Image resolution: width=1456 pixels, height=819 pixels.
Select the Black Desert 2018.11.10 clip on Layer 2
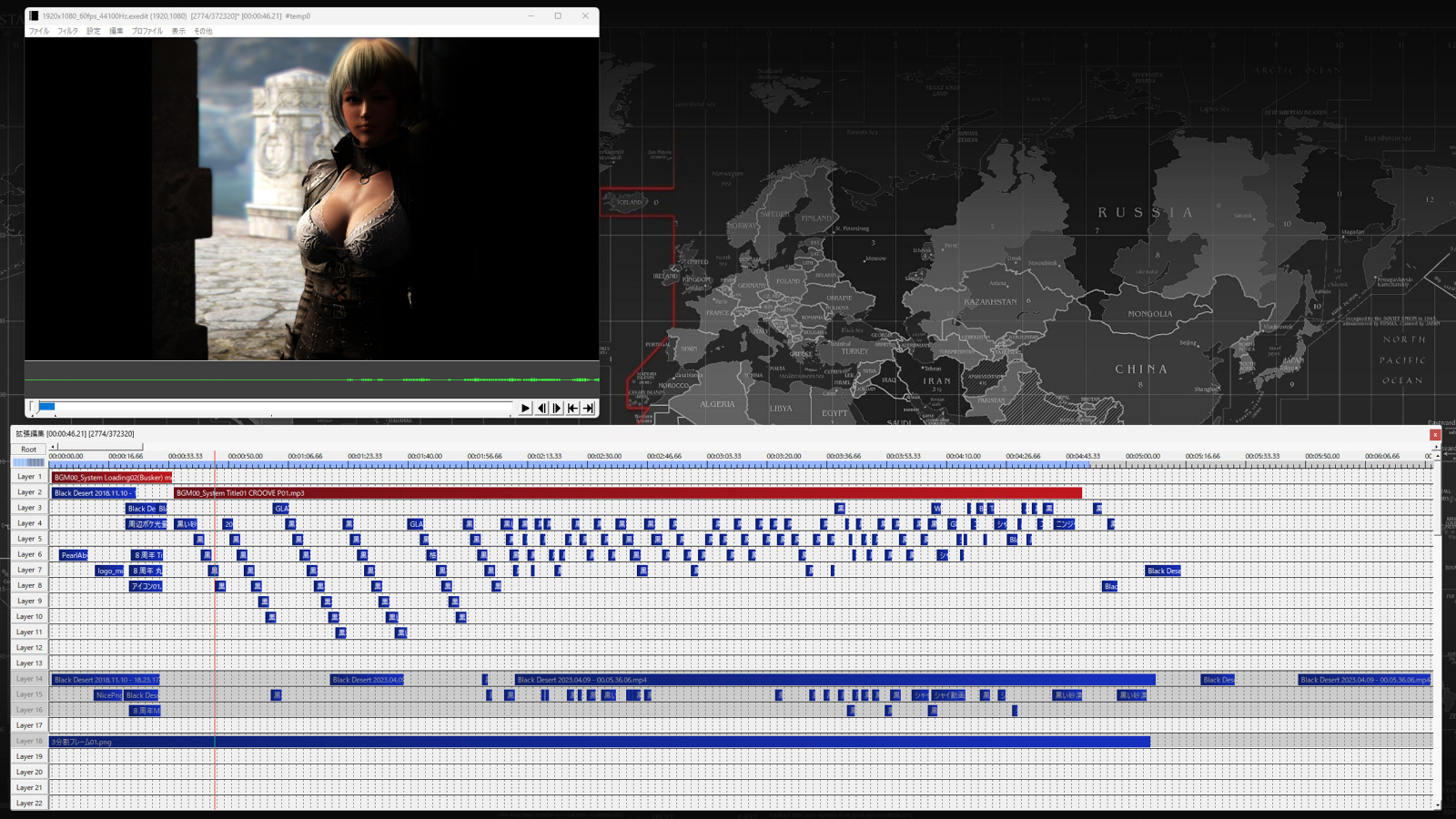(94, 493)
